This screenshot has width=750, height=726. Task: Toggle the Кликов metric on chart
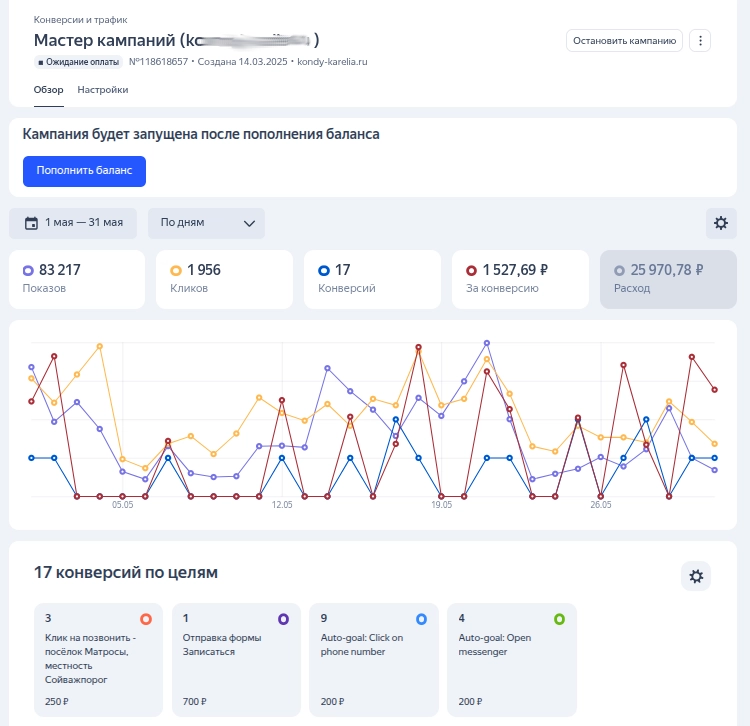[224, 279]
